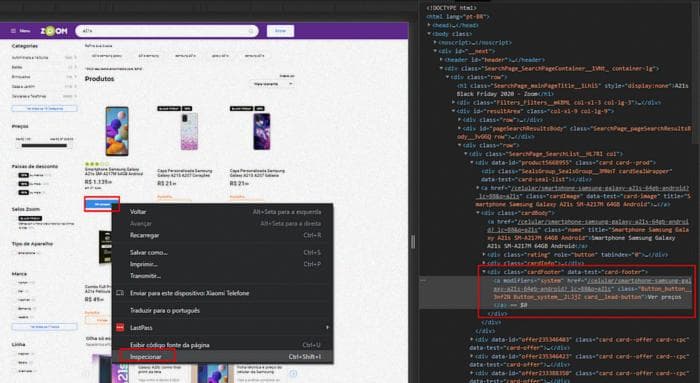Expand the head element in the DOM tree
This screenshot has width=700, height=383.
click(429, 25)
